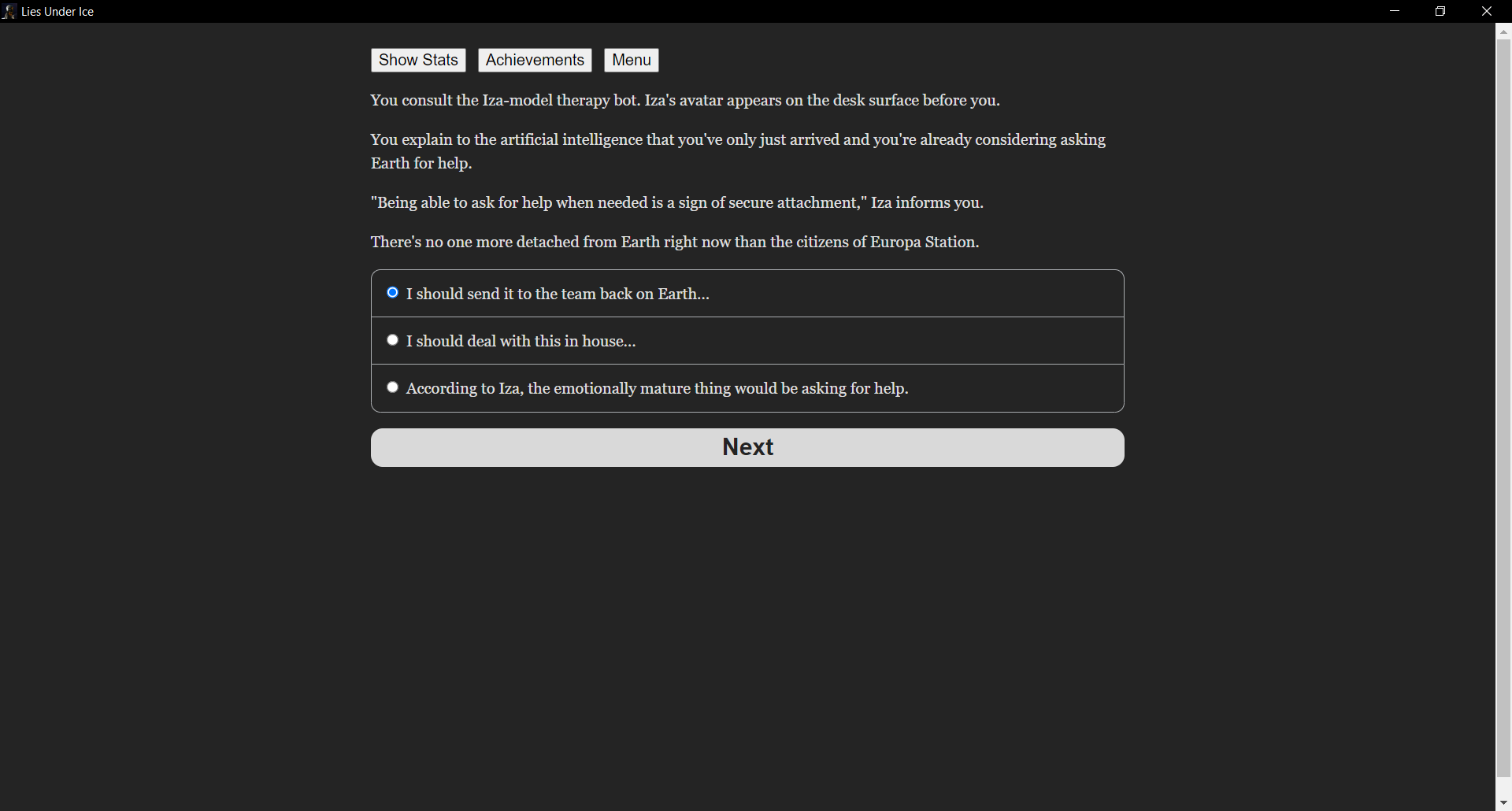
Task: Click the vertical scrollbar thumb
Action: [1503, 408]
